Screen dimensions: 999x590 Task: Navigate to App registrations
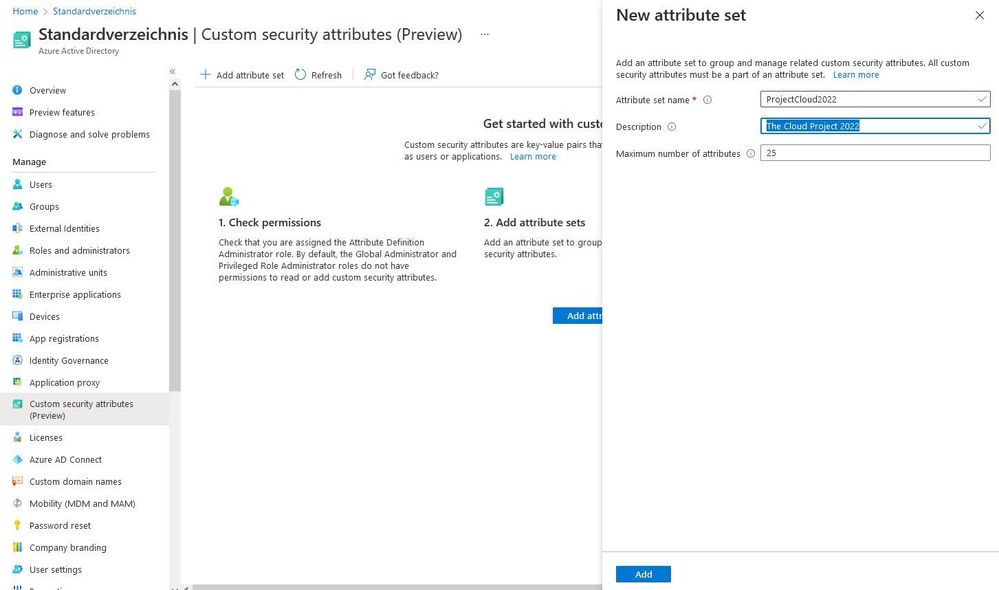64,338
